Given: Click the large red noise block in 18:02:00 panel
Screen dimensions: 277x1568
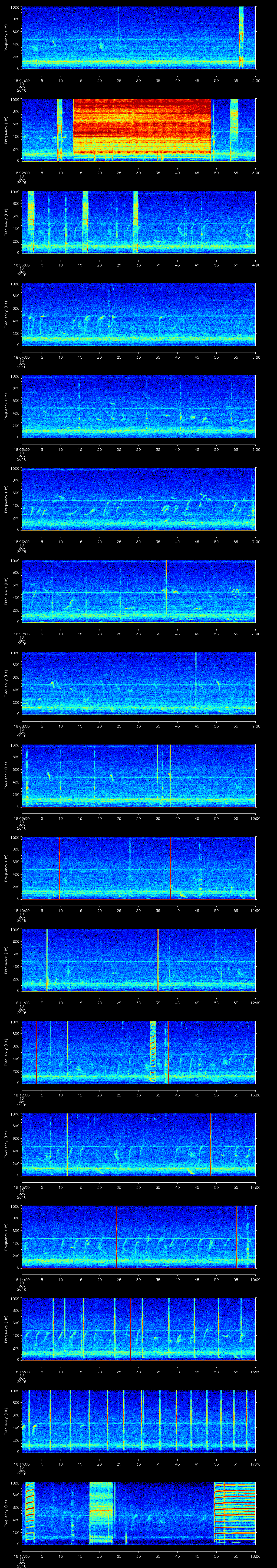Looking at the screenshot, I should 142,126.
